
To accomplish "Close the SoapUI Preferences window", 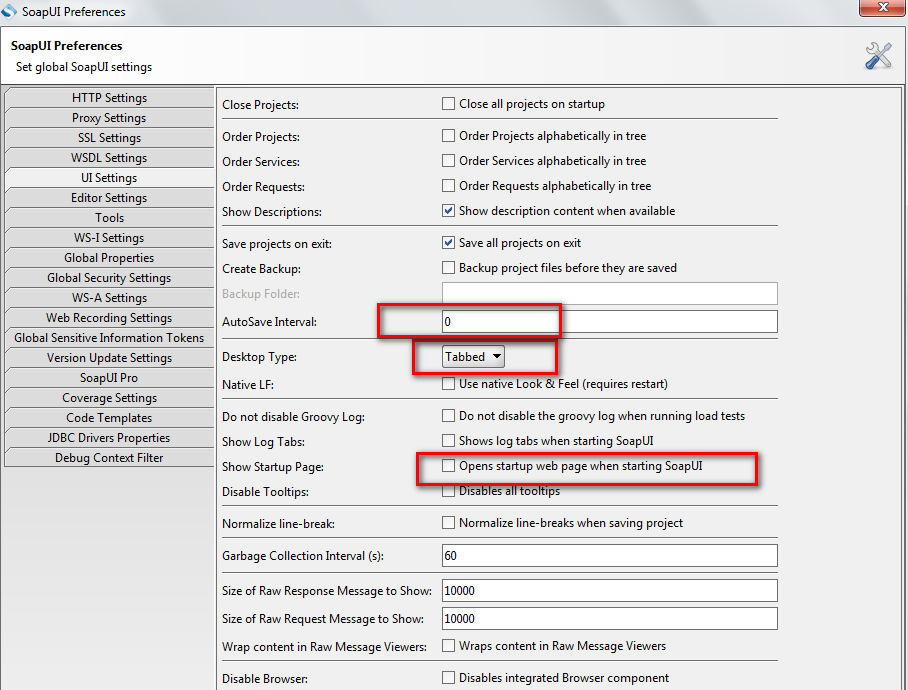I will [883, 8].
